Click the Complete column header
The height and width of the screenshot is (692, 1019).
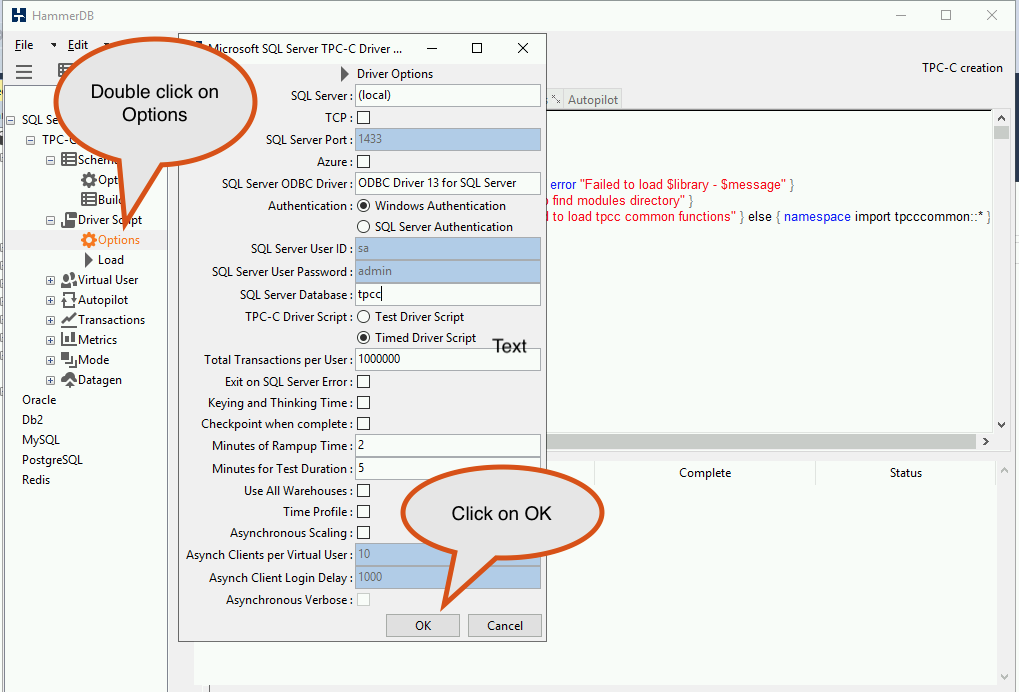point(705,473)
